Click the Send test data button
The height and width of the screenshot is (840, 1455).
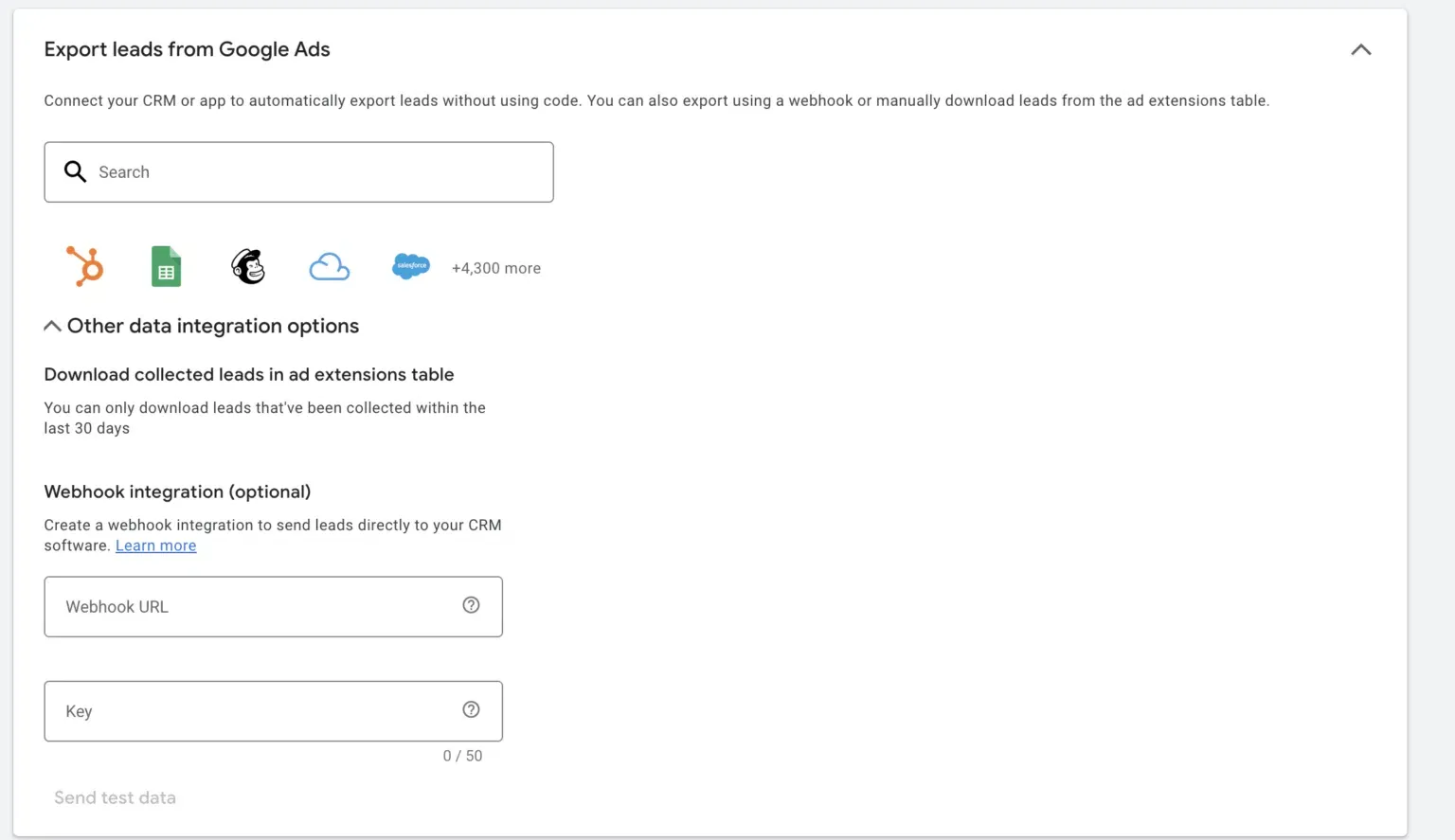coord(115,797)
